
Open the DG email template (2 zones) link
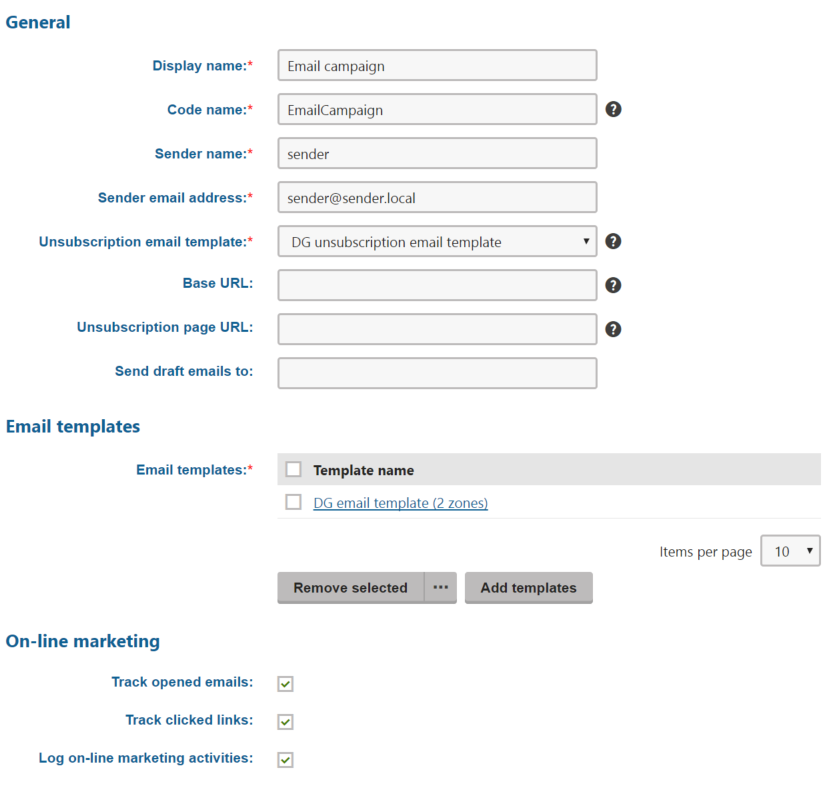click(x=400, y=503)
